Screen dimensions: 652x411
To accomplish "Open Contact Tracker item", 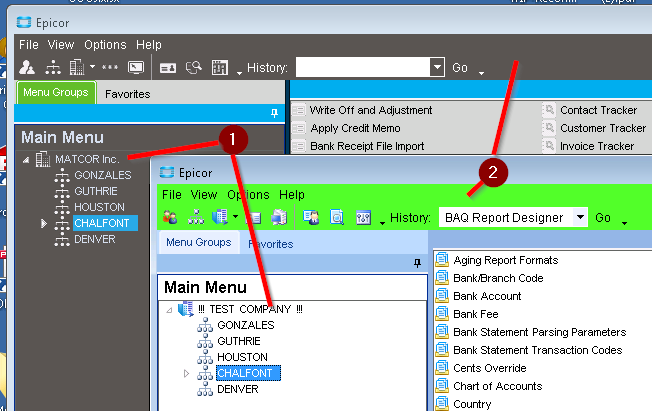I will [x=598, y=110].
